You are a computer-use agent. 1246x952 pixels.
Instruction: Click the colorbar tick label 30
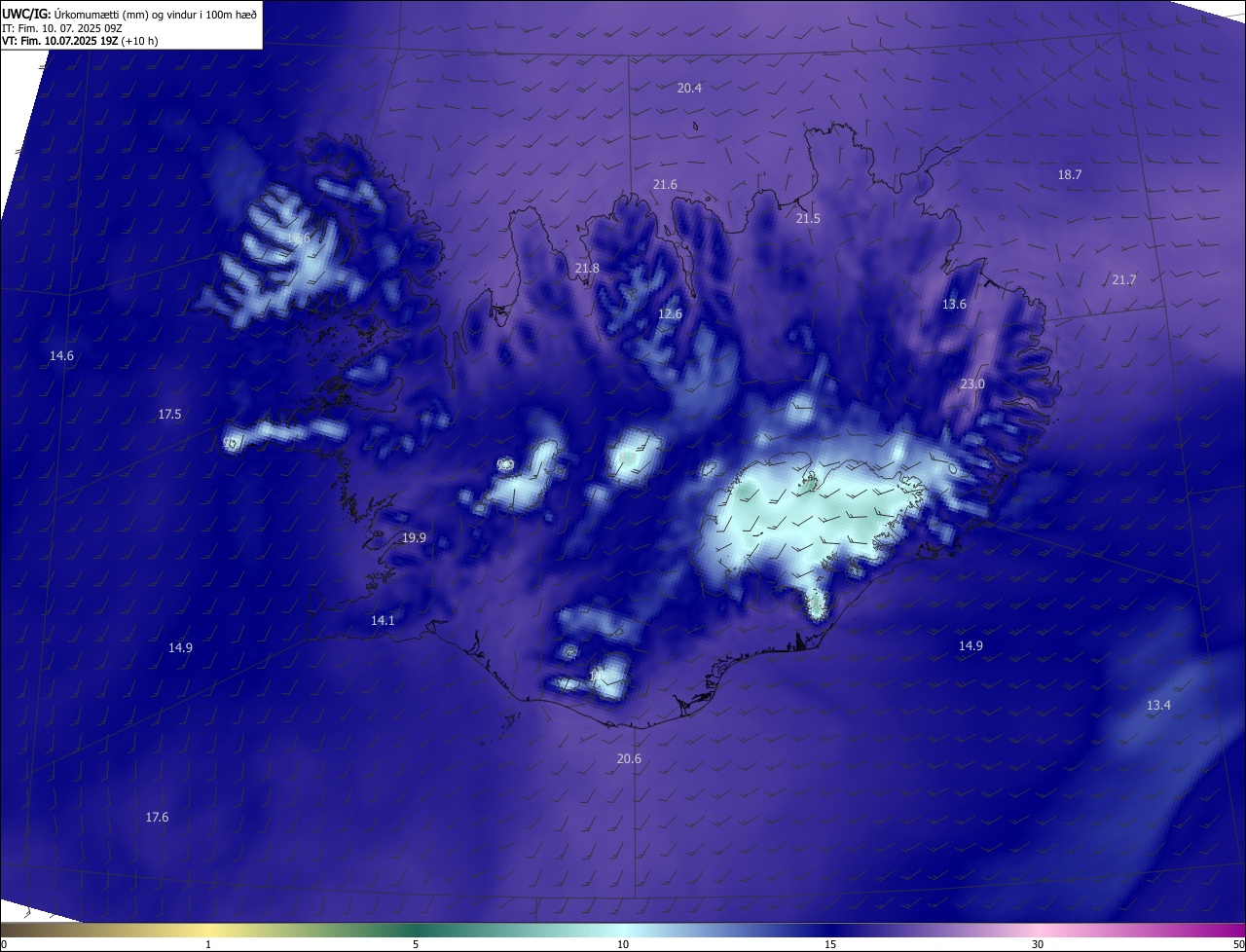point(1038,945)
